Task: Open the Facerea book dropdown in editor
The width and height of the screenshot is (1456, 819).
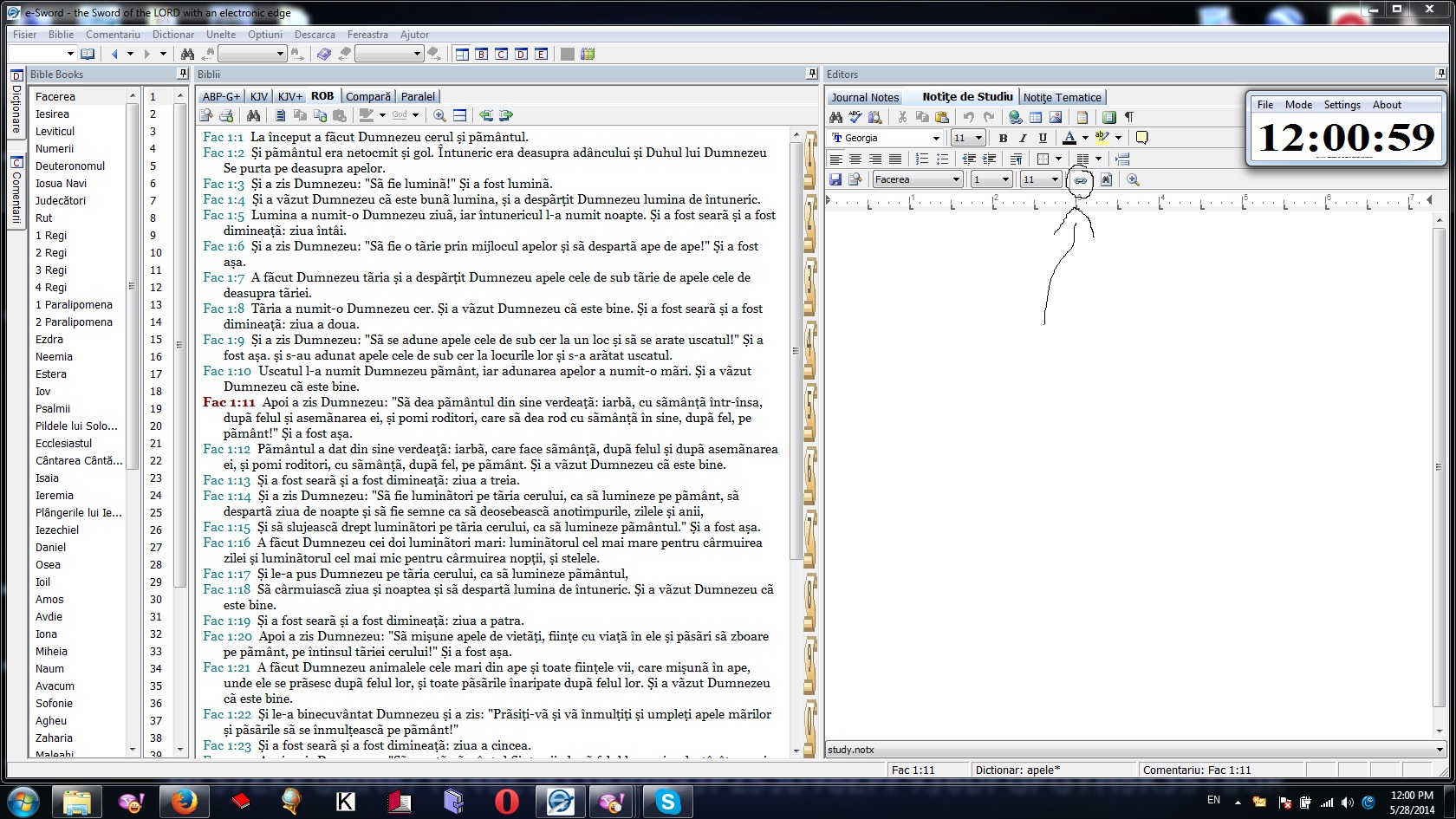Action: (956, 179)
